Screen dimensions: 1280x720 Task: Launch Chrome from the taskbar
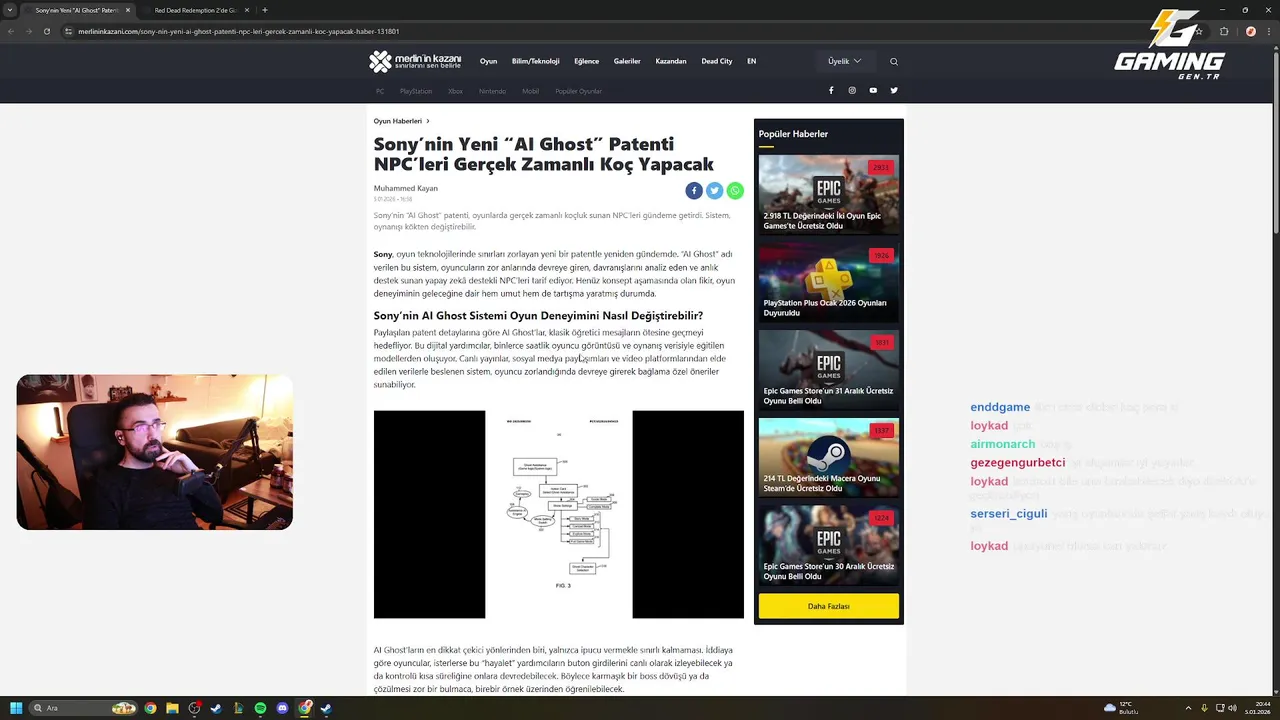pos(150,708)
